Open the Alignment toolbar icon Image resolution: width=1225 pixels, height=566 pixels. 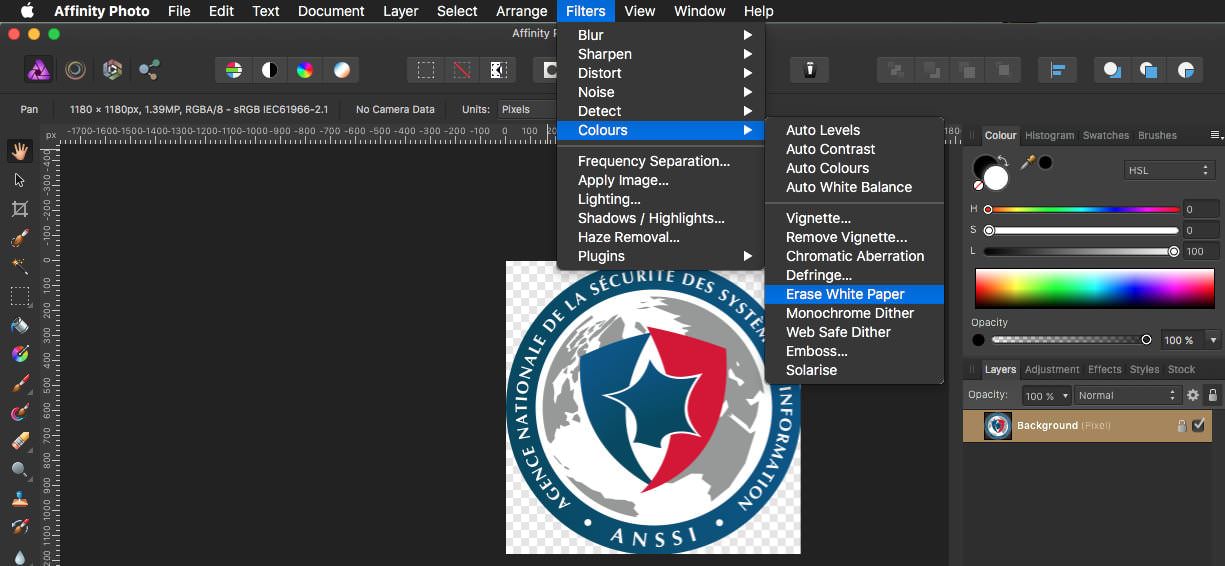tap(1057, 70)
